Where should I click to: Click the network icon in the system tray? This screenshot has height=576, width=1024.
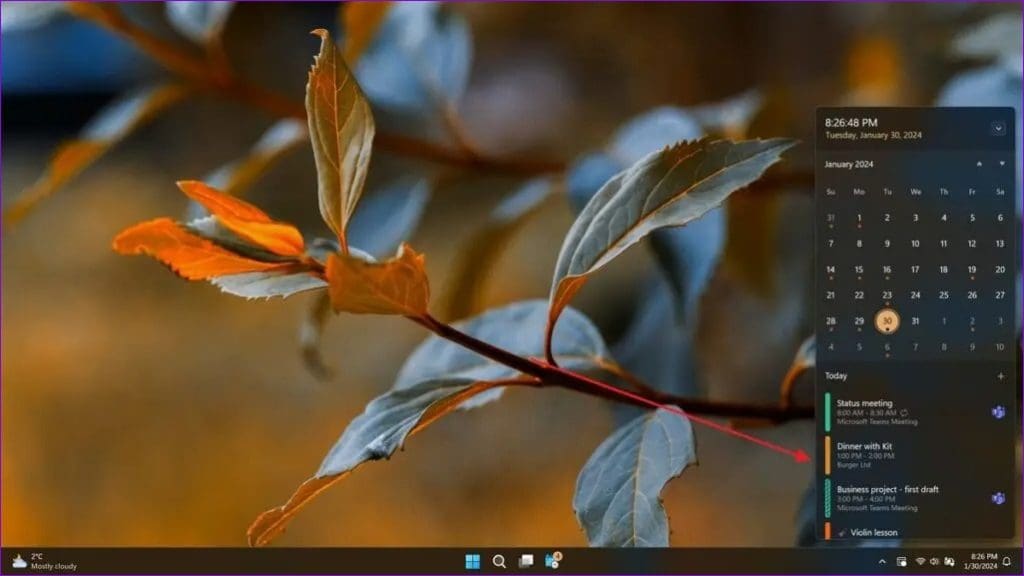tap(921, 562)
